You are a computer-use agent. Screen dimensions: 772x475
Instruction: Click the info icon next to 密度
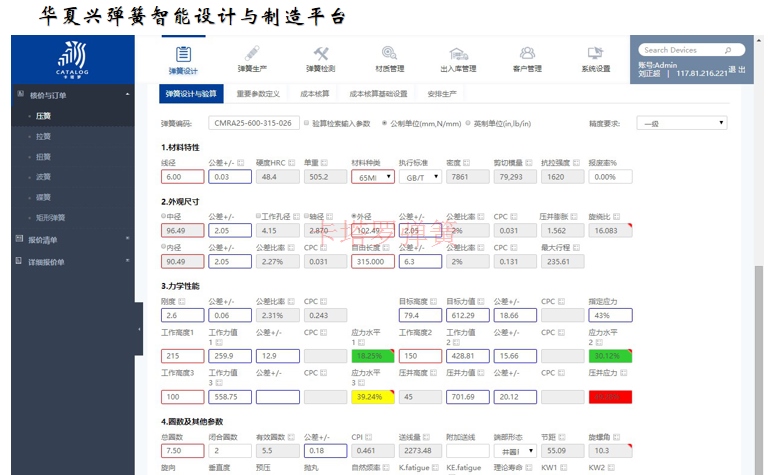pos(466,162)
